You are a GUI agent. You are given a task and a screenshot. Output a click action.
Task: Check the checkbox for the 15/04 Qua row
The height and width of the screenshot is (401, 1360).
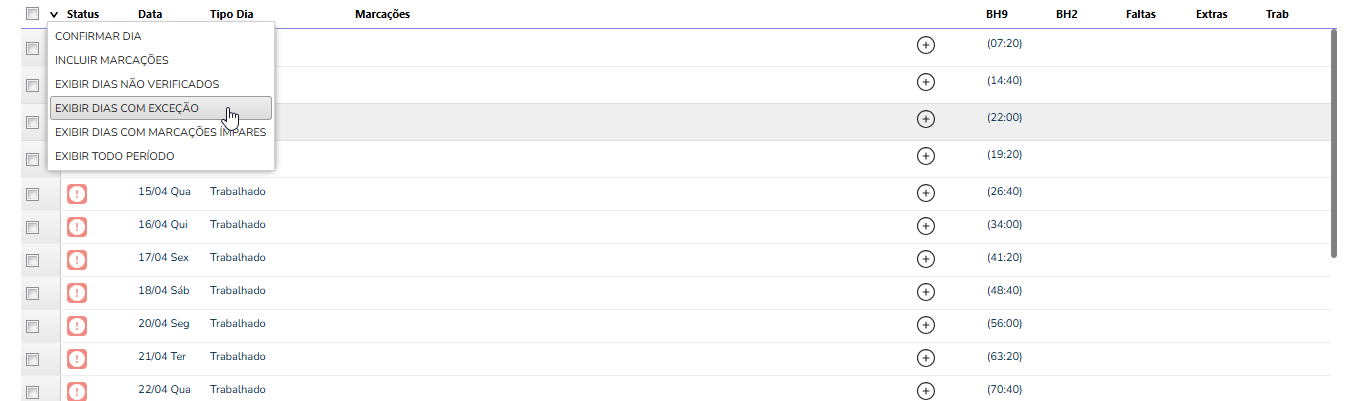coord(32,194)
